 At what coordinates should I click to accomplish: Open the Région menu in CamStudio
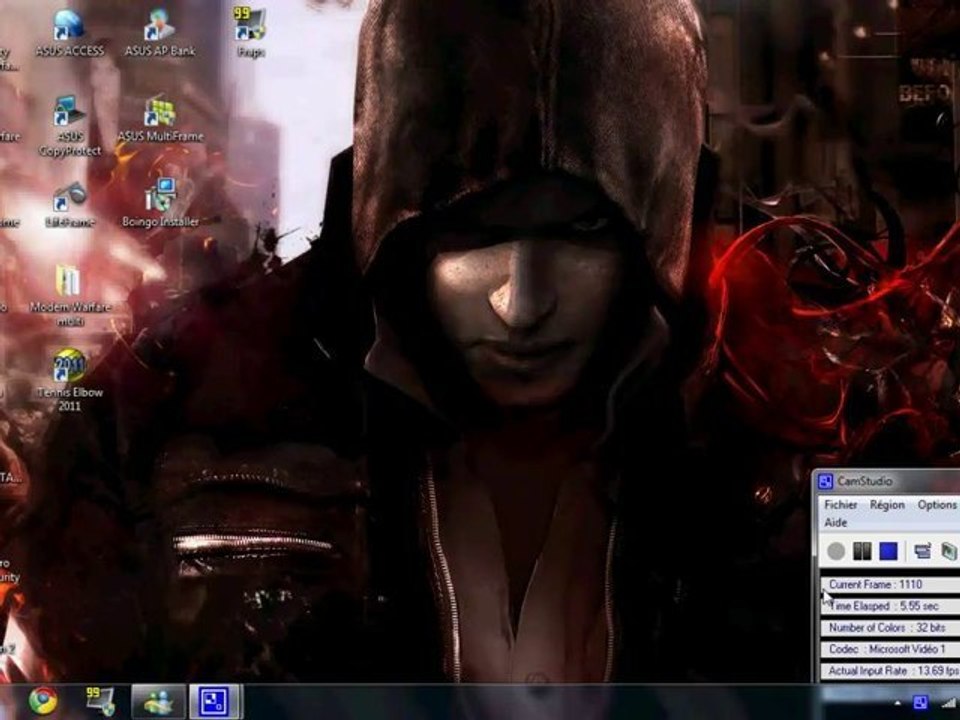click(x=887, y=504)
